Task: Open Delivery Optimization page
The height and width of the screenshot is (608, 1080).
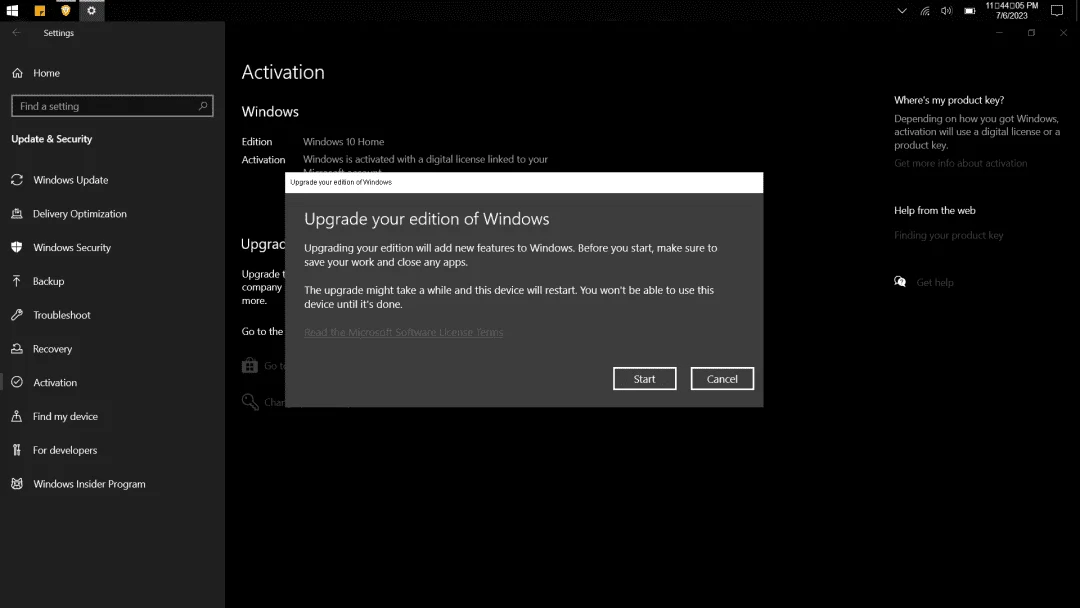Action: tap(79, 213)
